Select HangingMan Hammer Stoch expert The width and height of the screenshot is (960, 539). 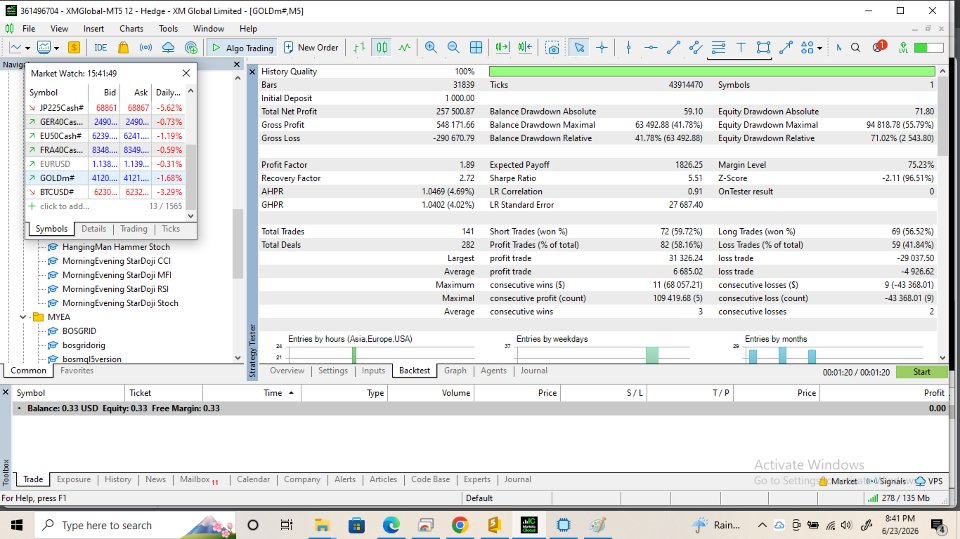coord(116,247)
